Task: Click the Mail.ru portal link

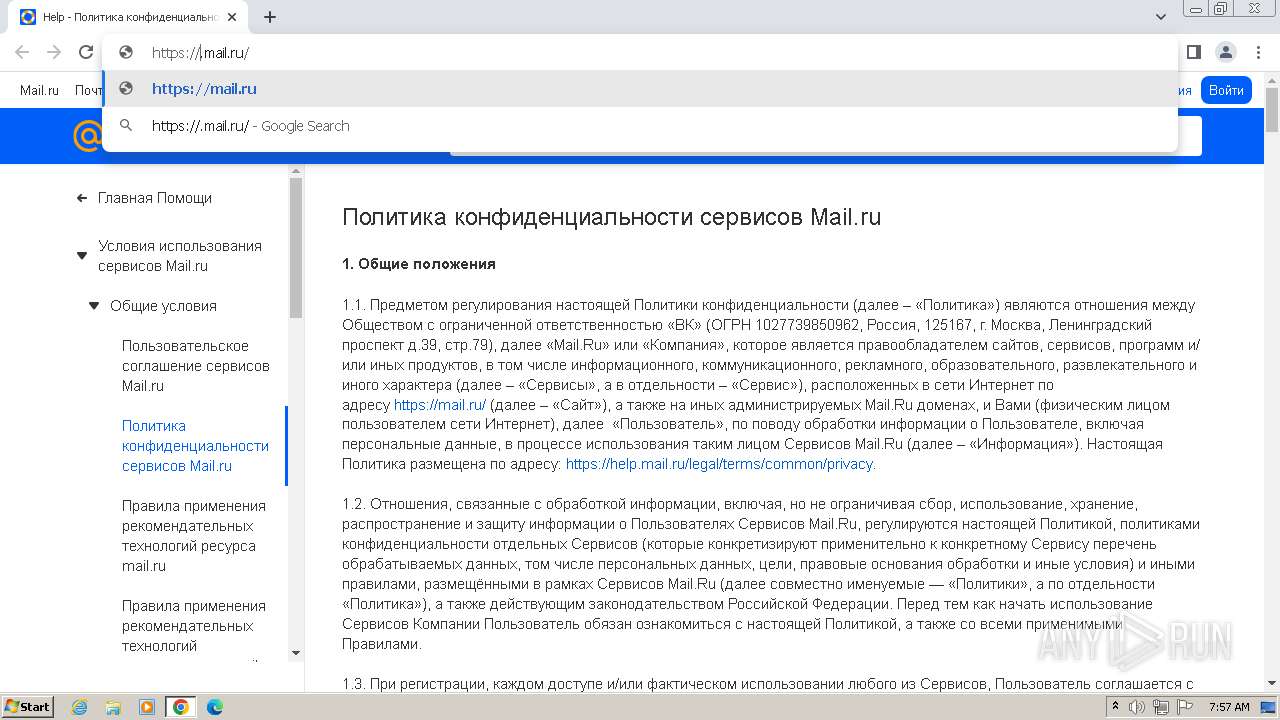Action: tap(39, 90)
